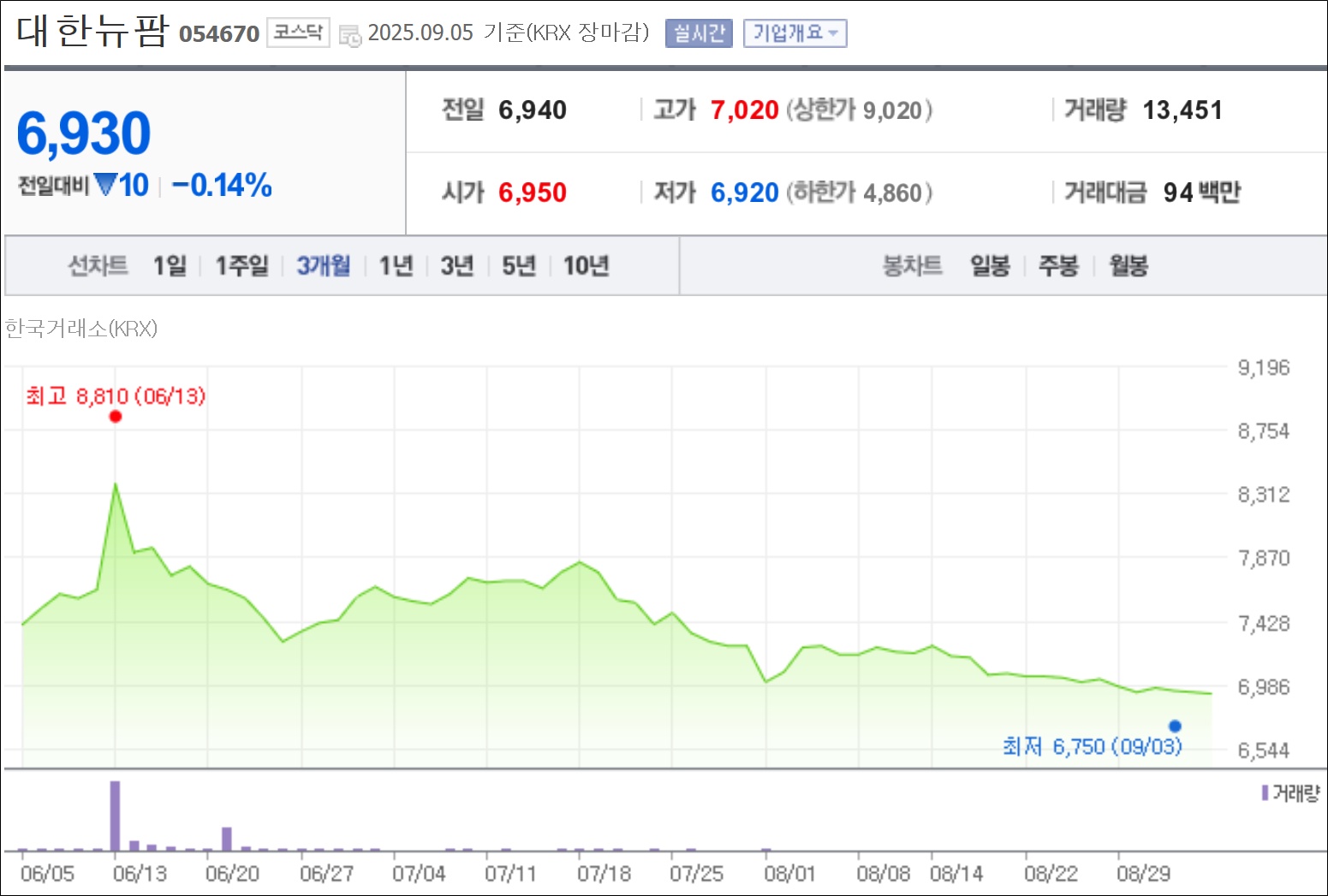Click the 07/04 date axis label
This screenshot has height=896, width=1328.
click(419, 874)
